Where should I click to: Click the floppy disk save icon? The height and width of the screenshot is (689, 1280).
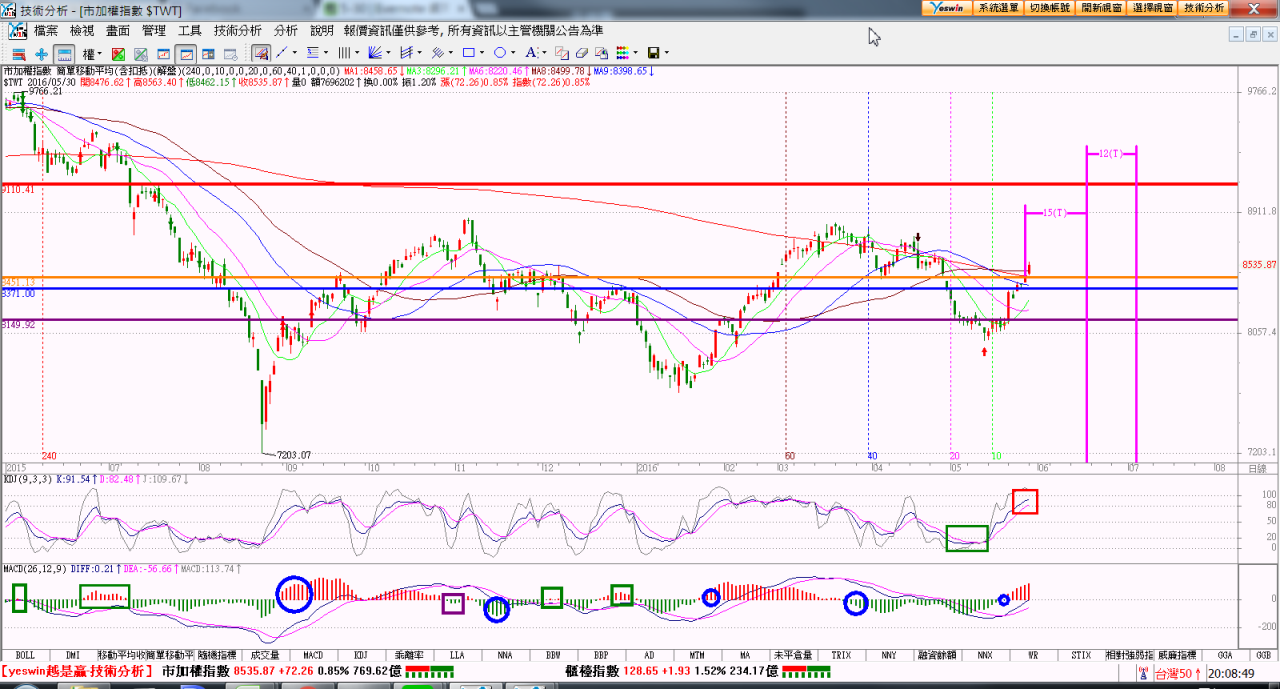pyautogui.click(x=653, y=53)
